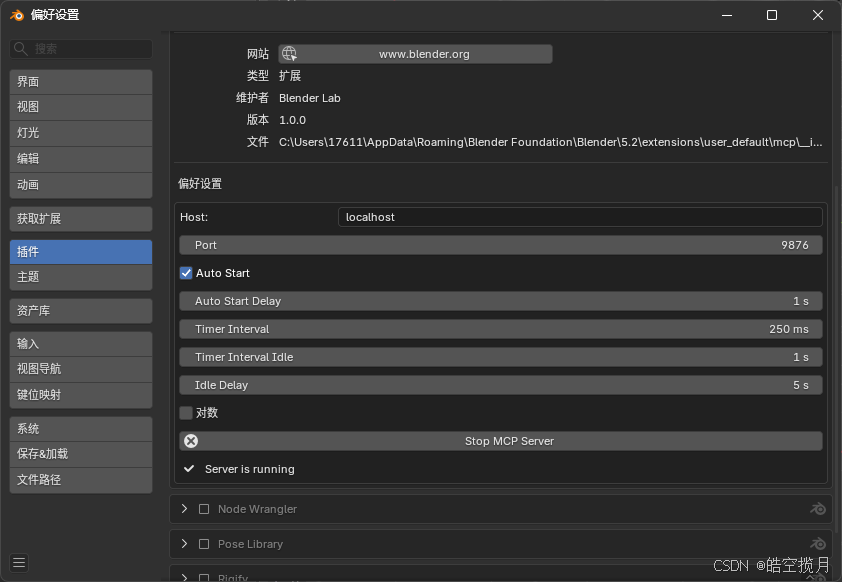Open the 文件路径 preferences section

pos(81,479)
